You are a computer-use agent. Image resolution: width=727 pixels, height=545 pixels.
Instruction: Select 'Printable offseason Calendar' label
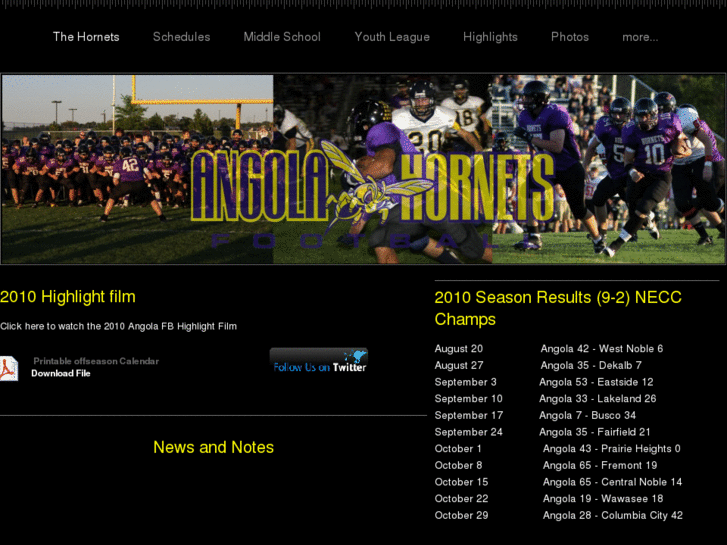pos(96,361)
